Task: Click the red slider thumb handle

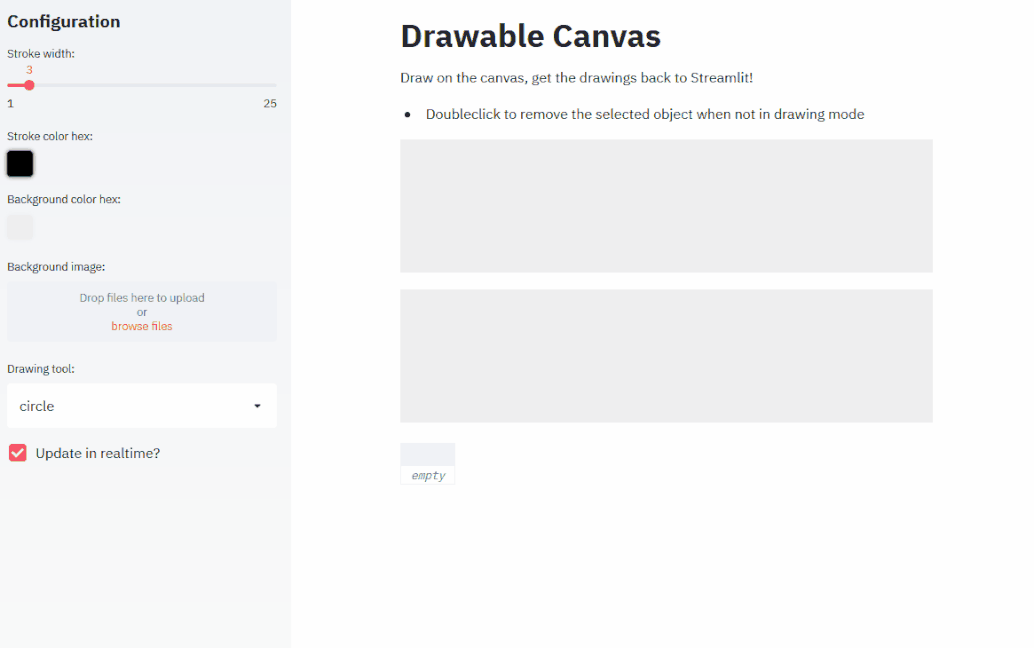Action: point(30,85)
